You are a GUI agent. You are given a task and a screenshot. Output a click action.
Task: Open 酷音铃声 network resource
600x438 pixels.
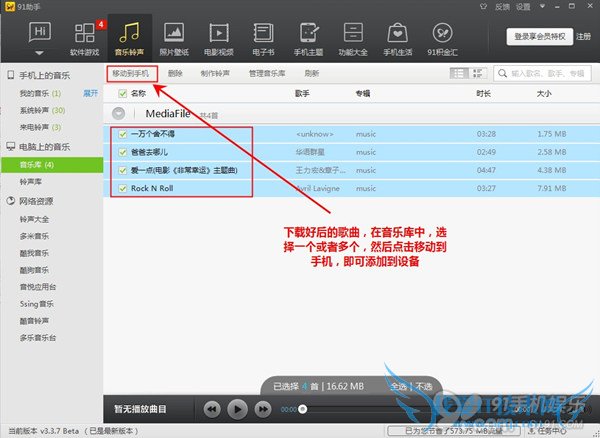34,321
